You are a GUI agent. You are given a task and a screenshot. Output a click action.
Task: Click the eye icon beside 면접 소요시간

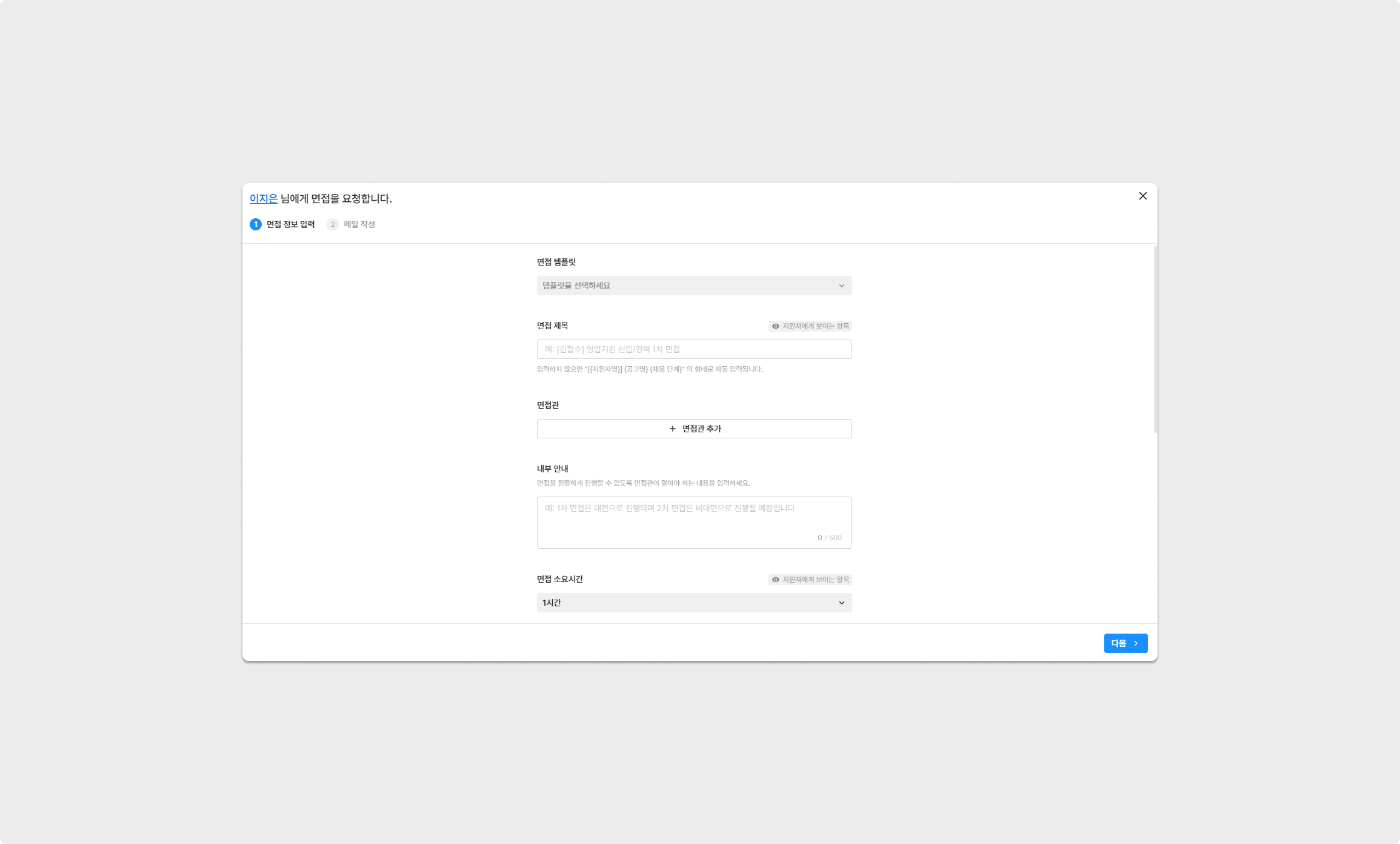(776, 580)
